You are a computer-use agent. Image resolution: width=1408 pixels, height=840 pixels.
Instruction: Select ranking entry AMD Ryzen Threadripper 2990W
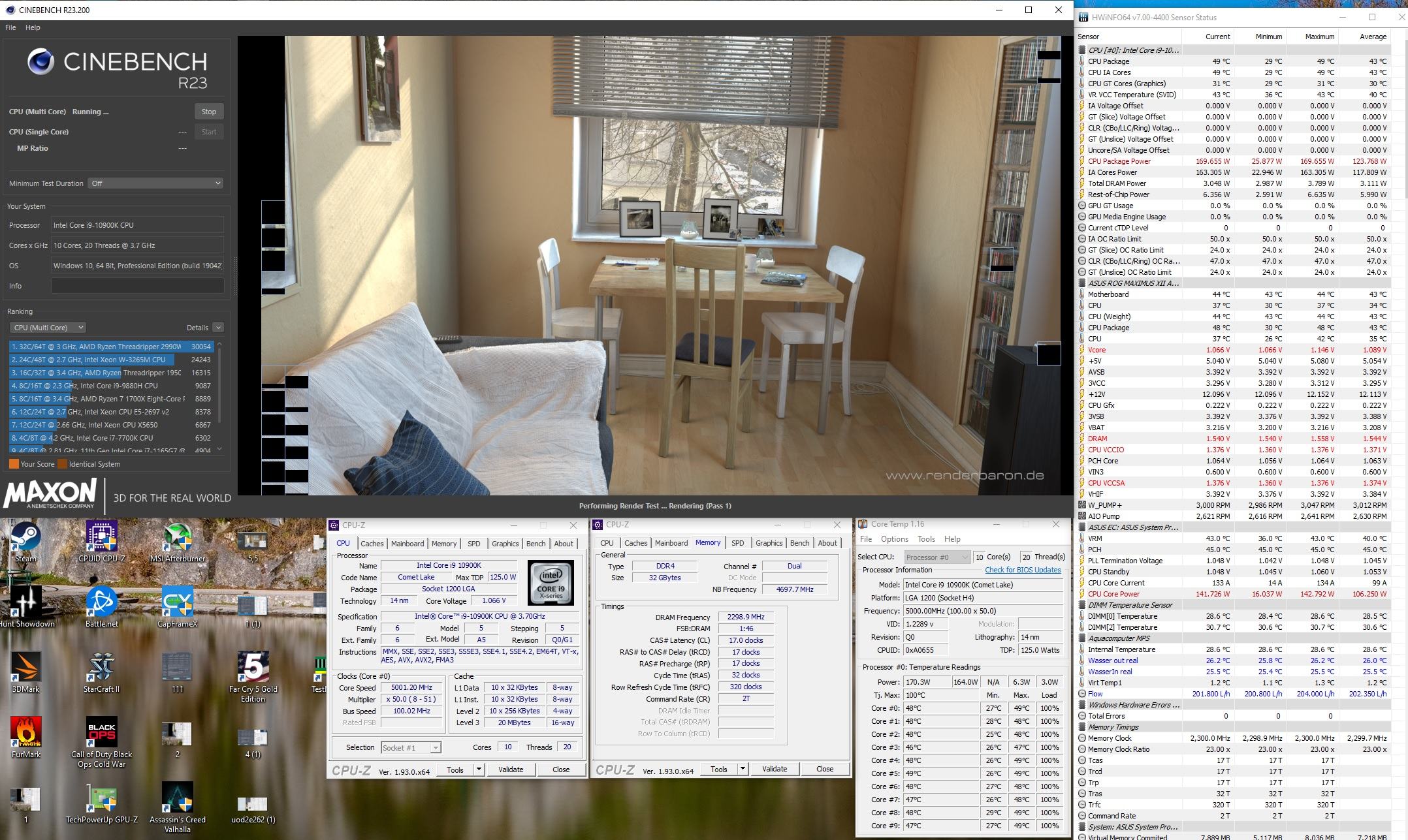(x=111, y=347)
